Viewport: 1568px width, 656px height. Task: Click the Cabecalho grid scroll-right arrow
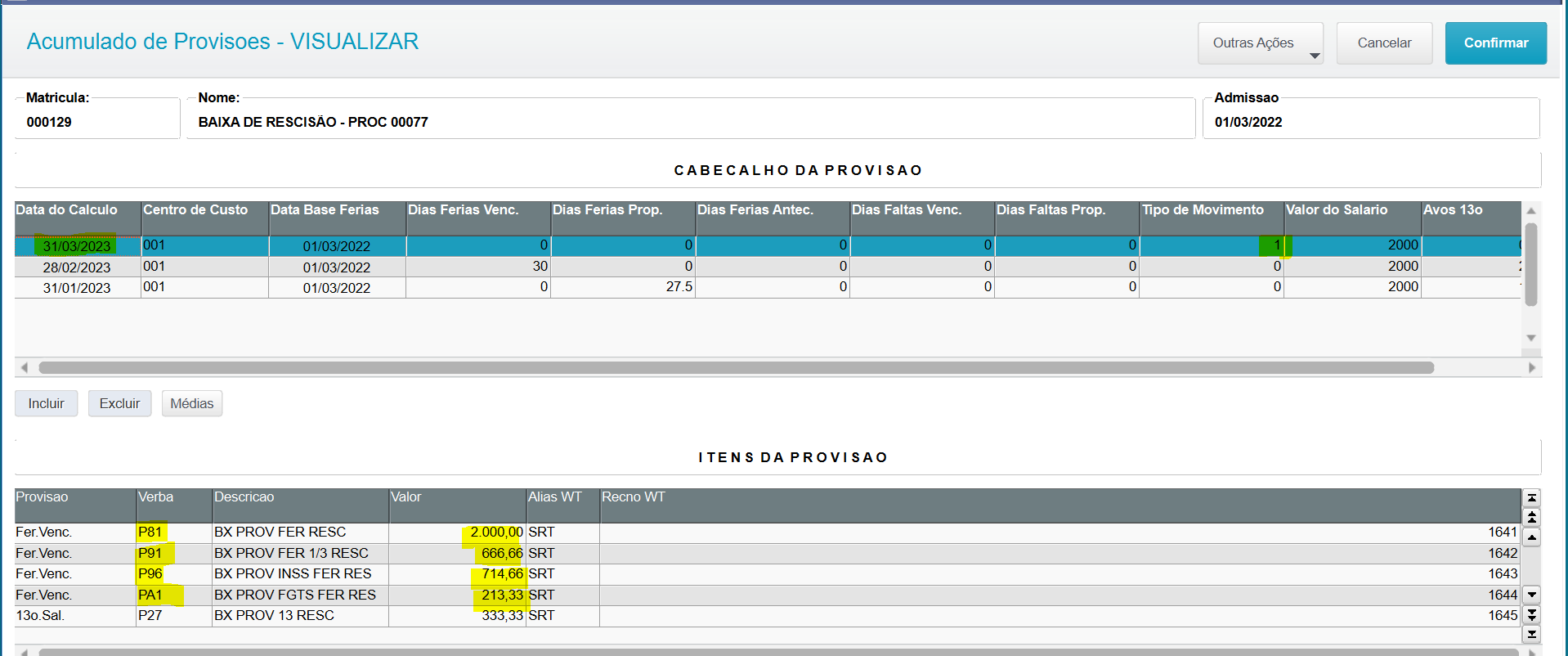(x=1532, y=368)
